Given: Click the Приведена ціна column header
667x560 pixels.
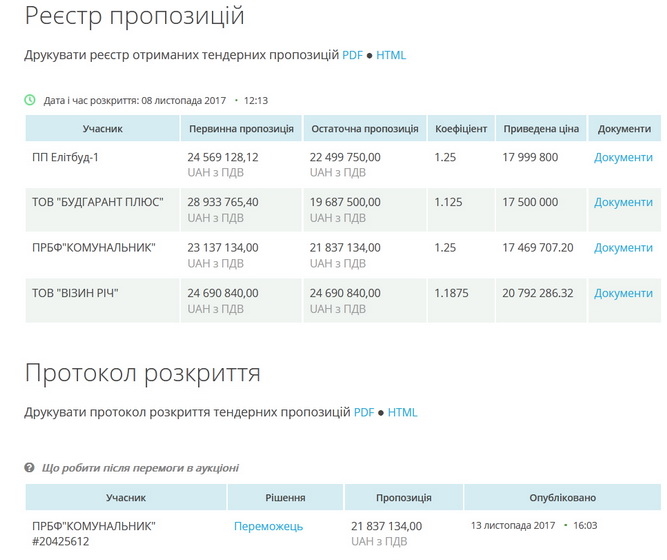Looking at the screenshot, I should coord(541,129).
